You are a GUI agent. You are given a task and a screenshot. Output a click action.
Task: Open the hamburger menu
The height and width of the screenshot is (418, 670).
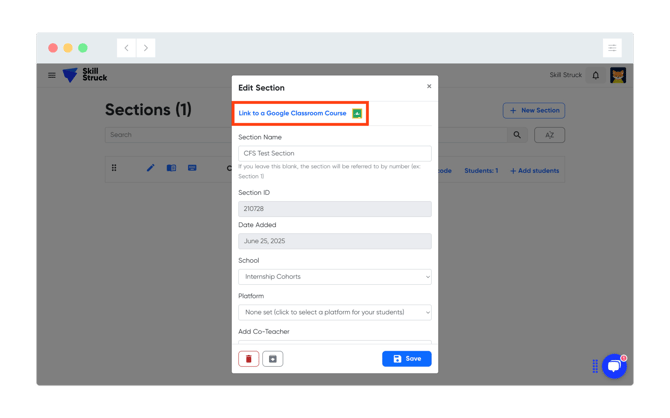[52, 75]
